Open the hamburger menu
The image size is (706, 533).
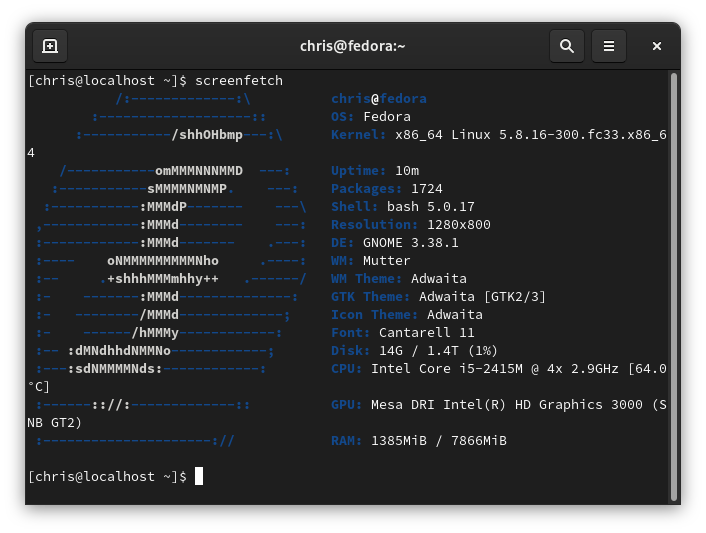609,46
